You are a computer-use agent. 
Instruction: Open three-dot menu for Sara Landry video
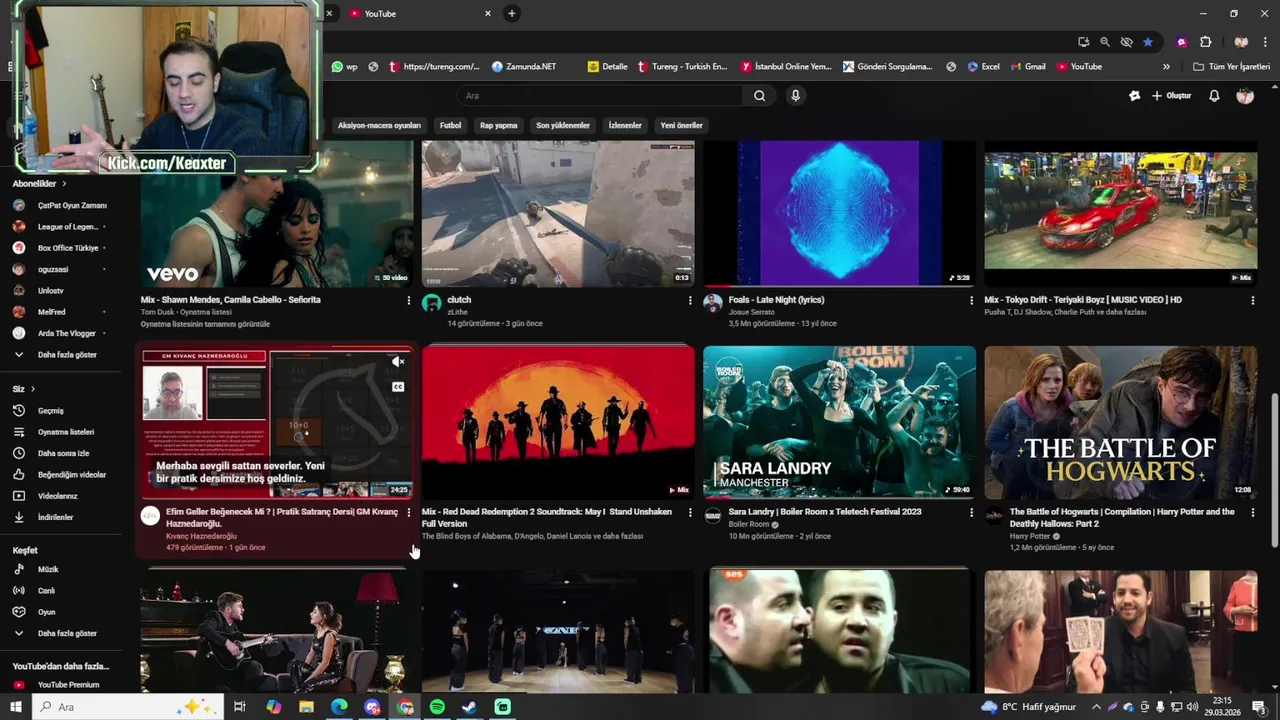click(971, 512)
